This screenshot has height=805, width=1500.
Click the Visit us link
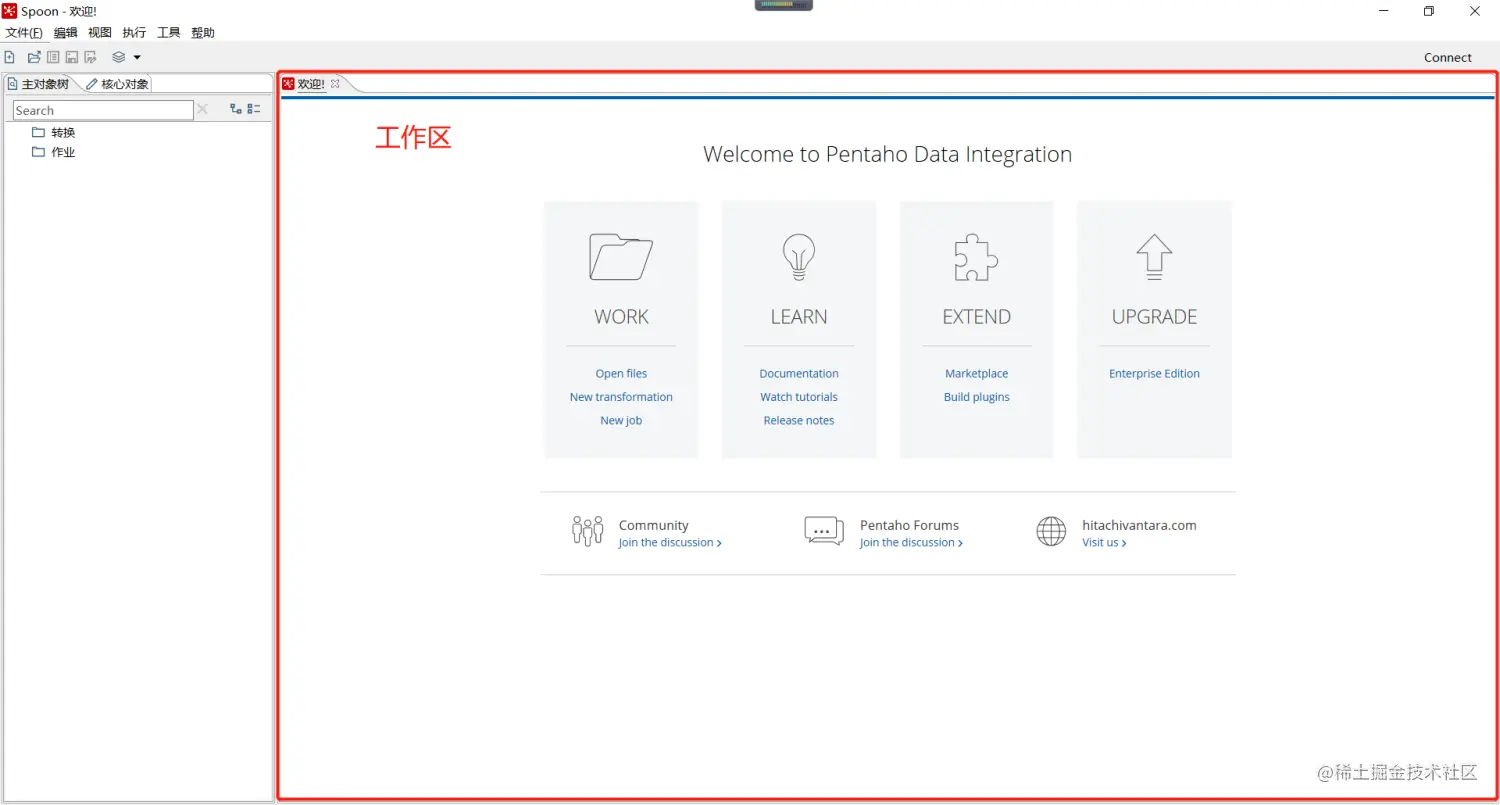(x=1104, y=543)
